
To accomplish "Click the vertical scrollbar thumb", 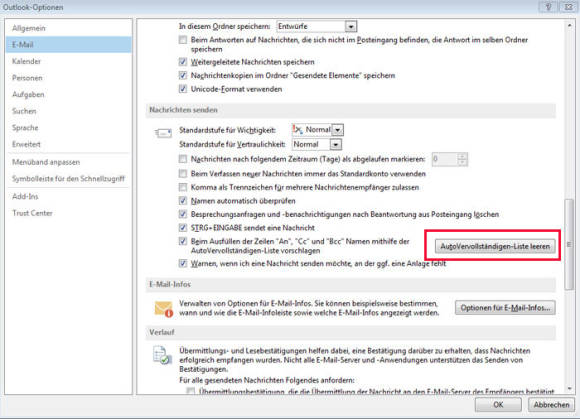I will [569, 244].
